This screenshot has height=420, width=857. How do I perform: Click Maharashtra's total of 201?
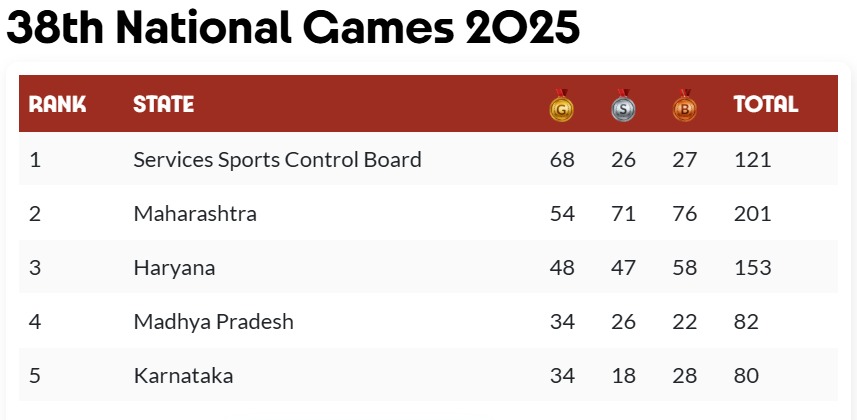coord(752,213)
